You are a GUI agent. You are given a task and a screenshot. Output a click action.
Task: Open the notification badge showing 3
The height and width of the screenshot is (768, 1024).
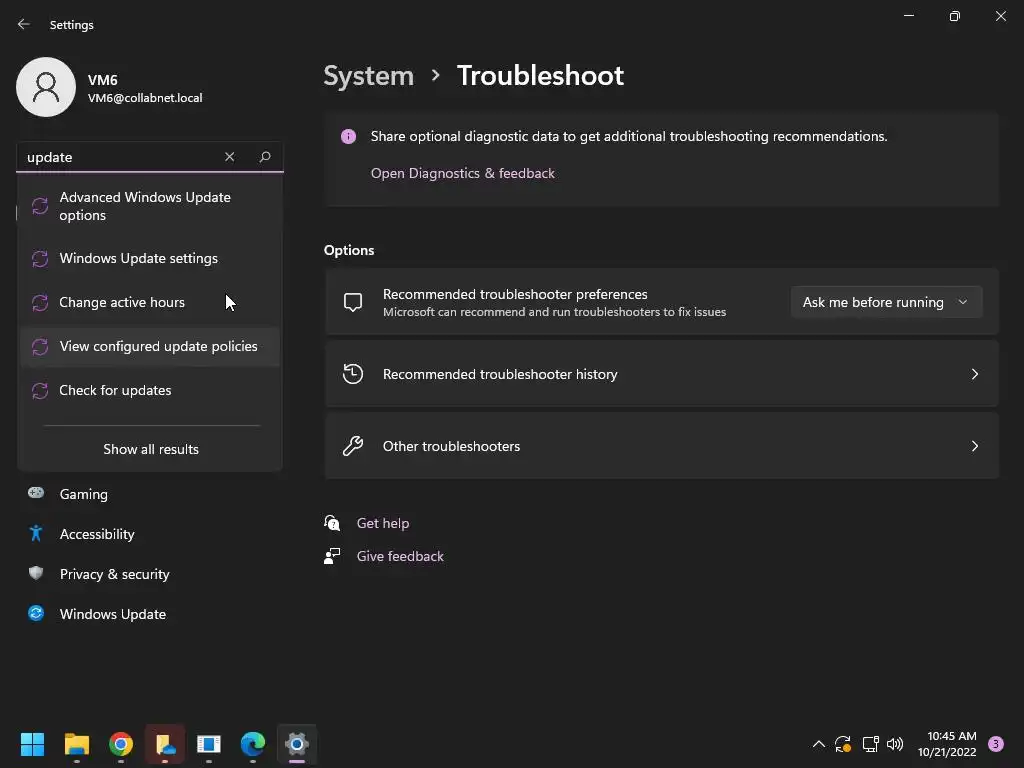pos(995,744)
